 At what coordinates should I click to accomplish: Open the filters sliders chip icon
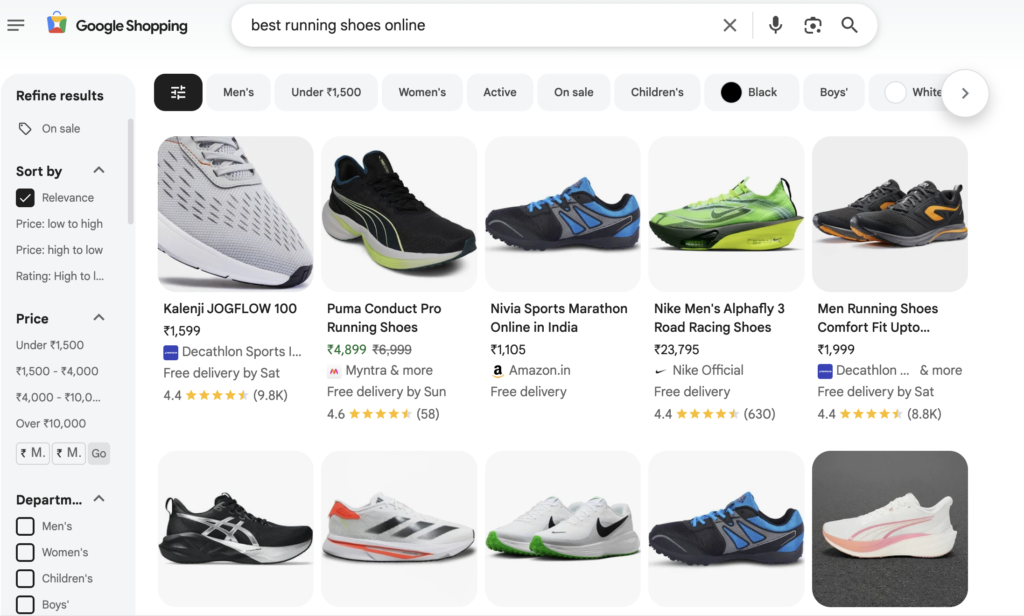tap(177, 91)
